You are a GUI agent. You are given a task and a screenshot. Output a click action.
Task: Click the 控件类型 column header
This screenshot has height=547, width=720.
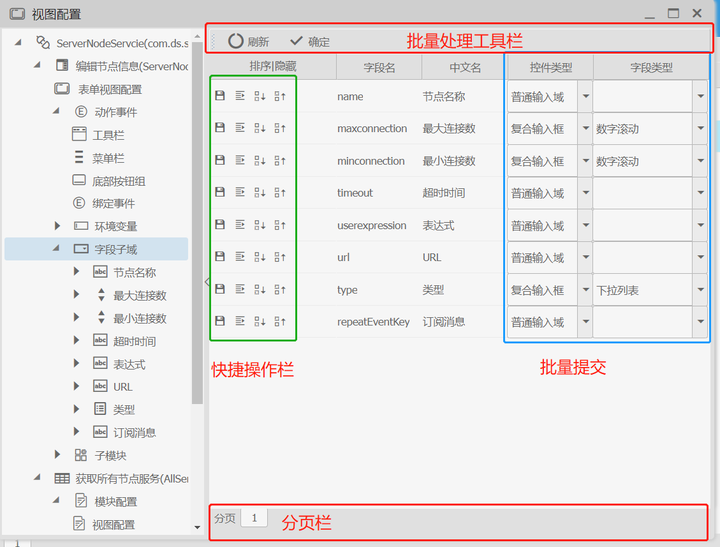pyautogui.click(x=551, y=67)
